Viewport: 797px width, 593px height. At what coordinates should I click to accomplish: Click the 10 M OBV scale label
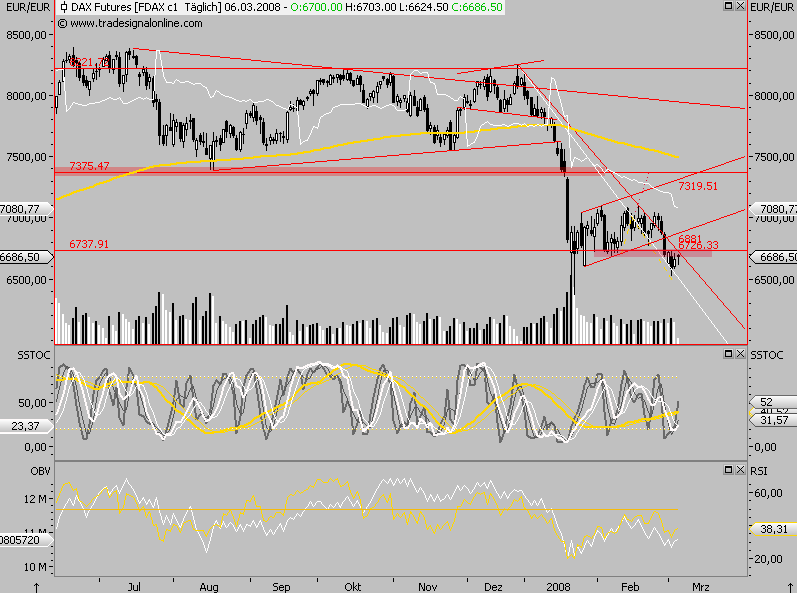(35, 567)
